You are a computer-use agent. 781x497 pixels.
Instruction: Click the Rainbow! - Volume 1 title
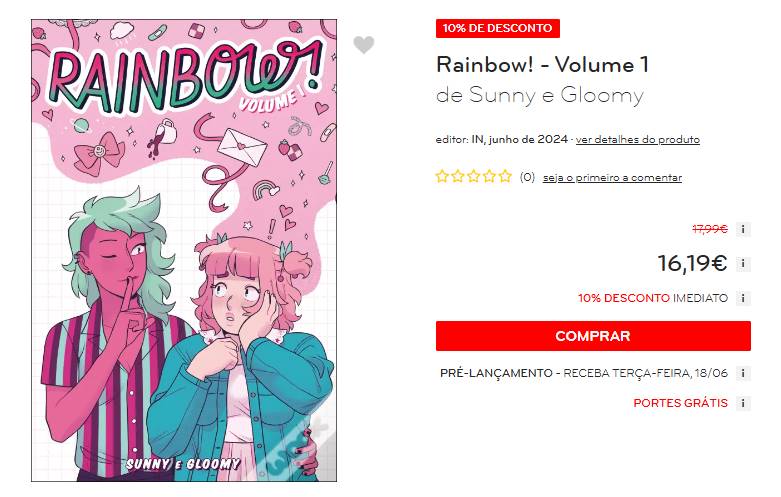pyautogui.click(x=542, y=65)
